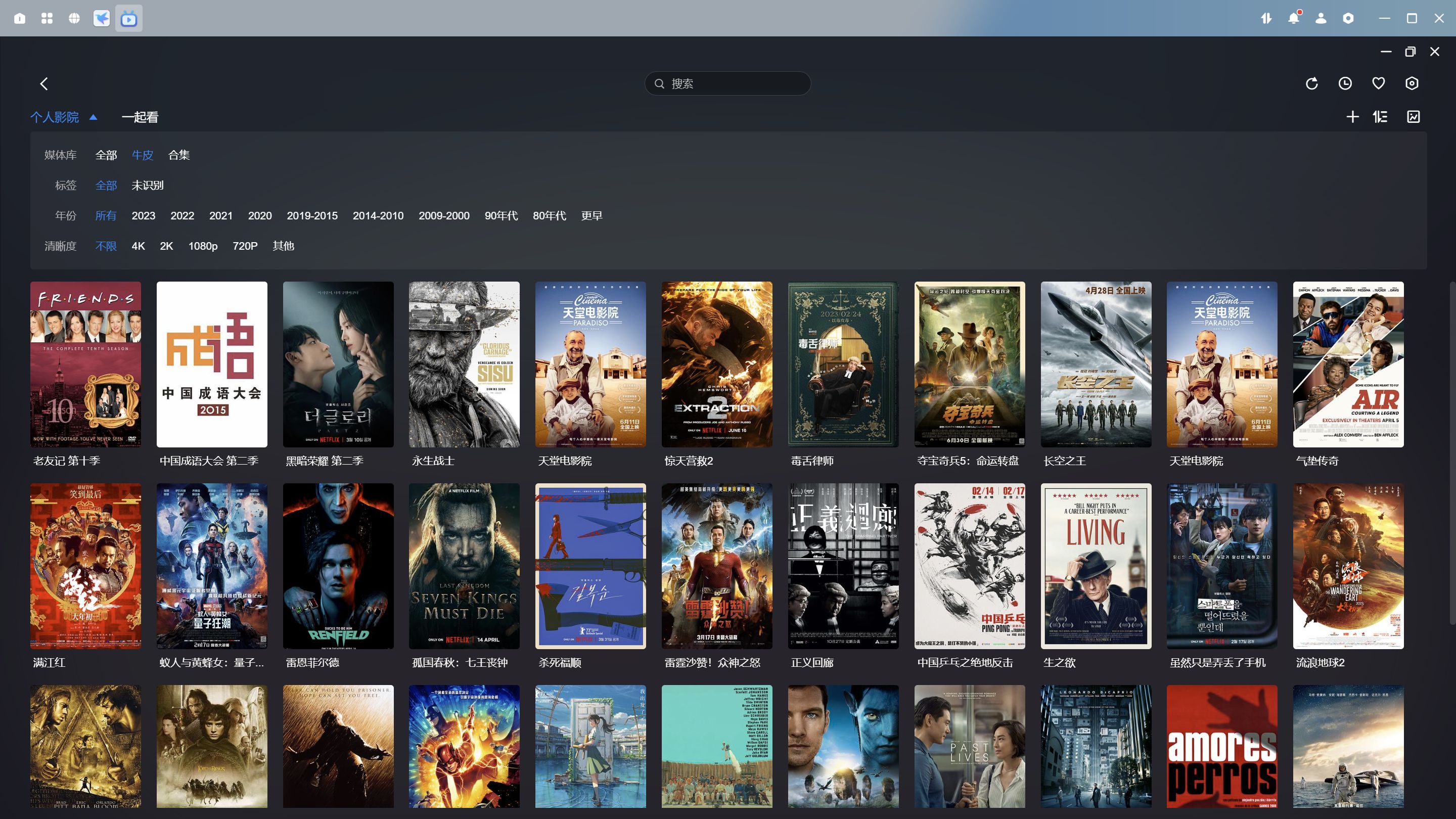Open the 老友记 第十季 poster
The height and width of the screenshot is (819, 1456).
pos(85,365)
